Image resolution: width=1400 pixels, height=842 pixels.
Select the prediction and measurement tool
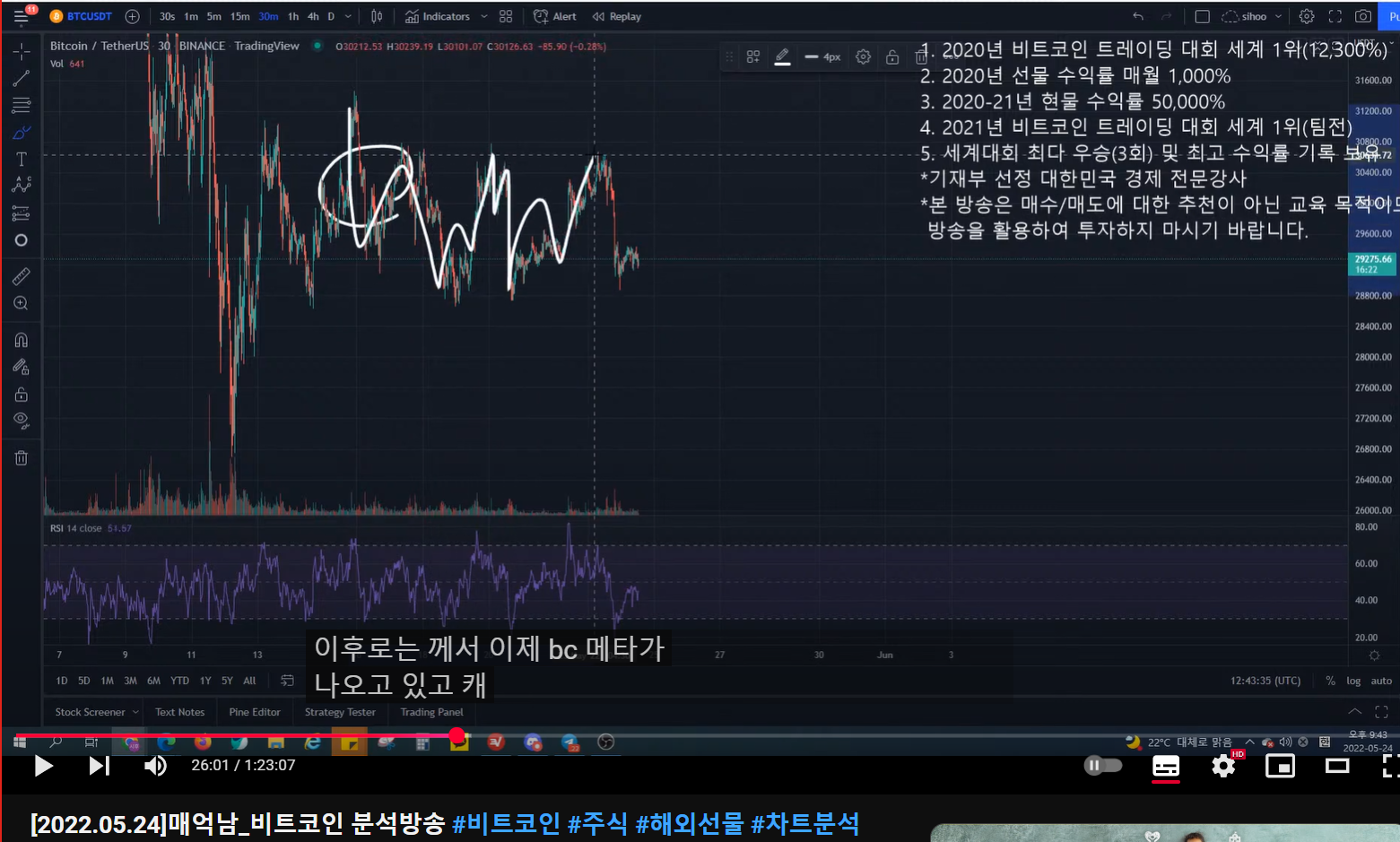coord(22,213)
